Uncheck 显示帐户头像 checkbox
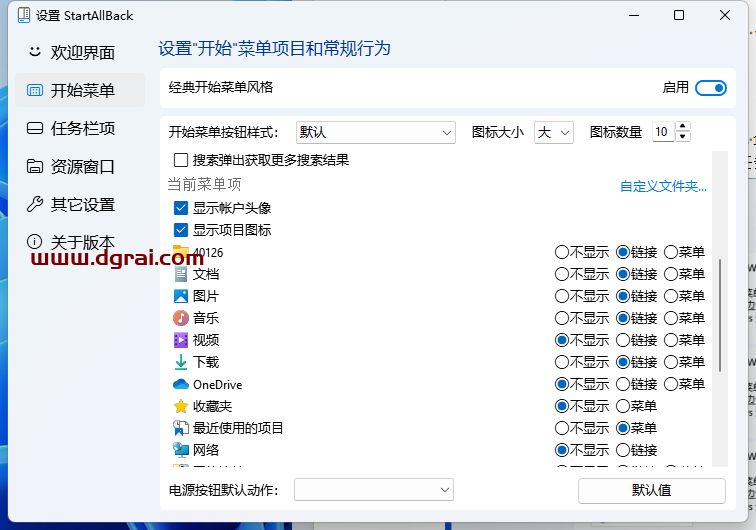 [181, 208]
